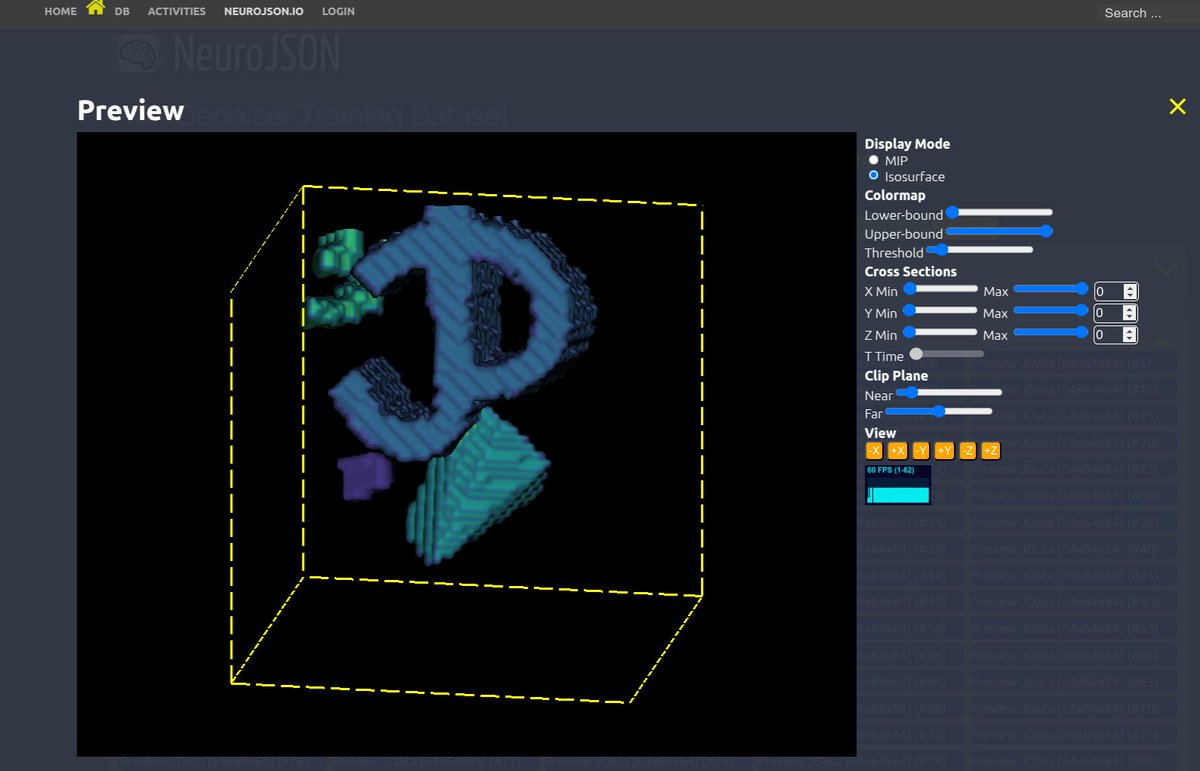Click the Y Max cross-section slider

point(1050,311)
